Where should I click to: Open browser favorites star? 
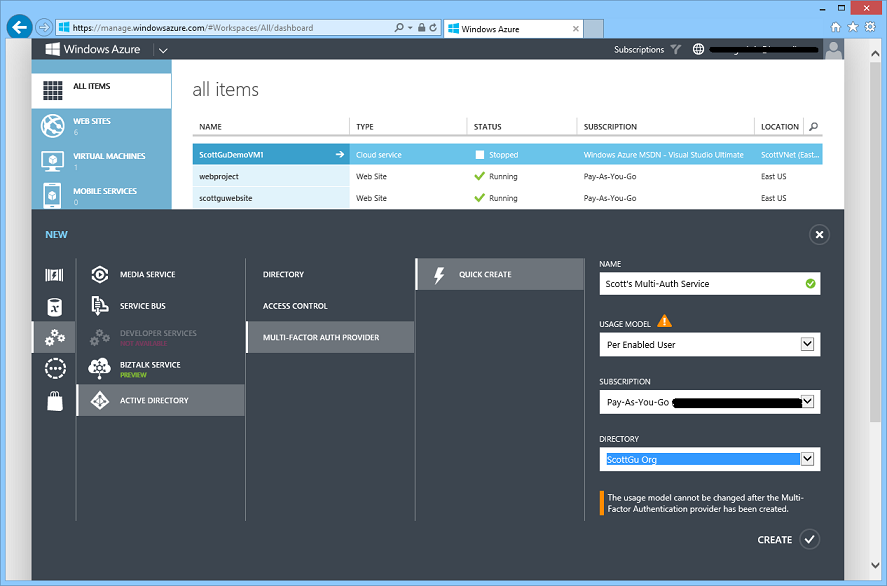coord(853,27)
